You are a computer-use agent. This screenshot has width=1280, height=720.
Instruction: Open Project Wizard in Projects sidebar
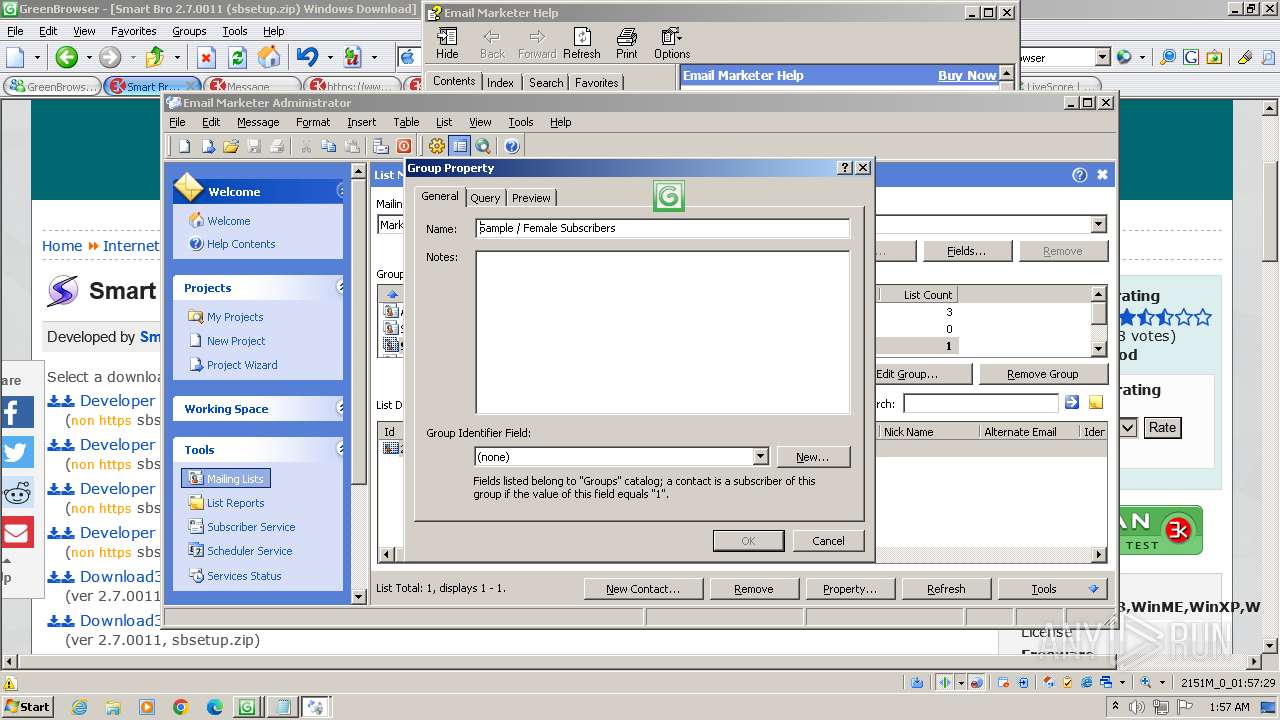pyautogui.click(x=233, y=365)
